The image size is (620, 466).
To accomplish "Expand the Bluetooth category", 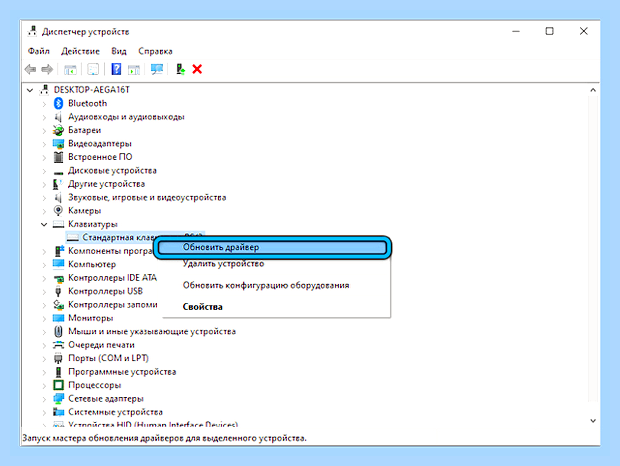I will coord(44,104).
